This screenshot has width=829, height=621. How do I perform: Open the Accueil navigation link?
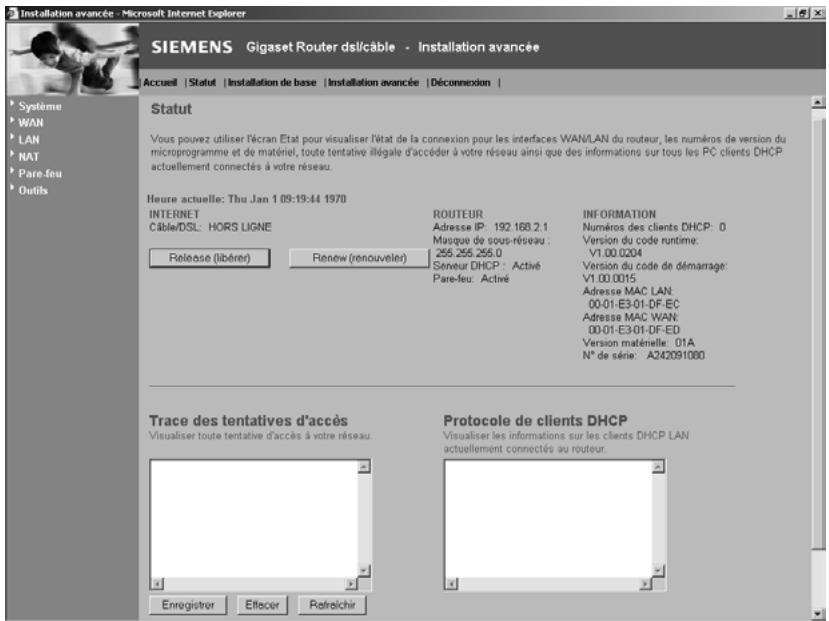pyautogui.click(x=160, y=82)
